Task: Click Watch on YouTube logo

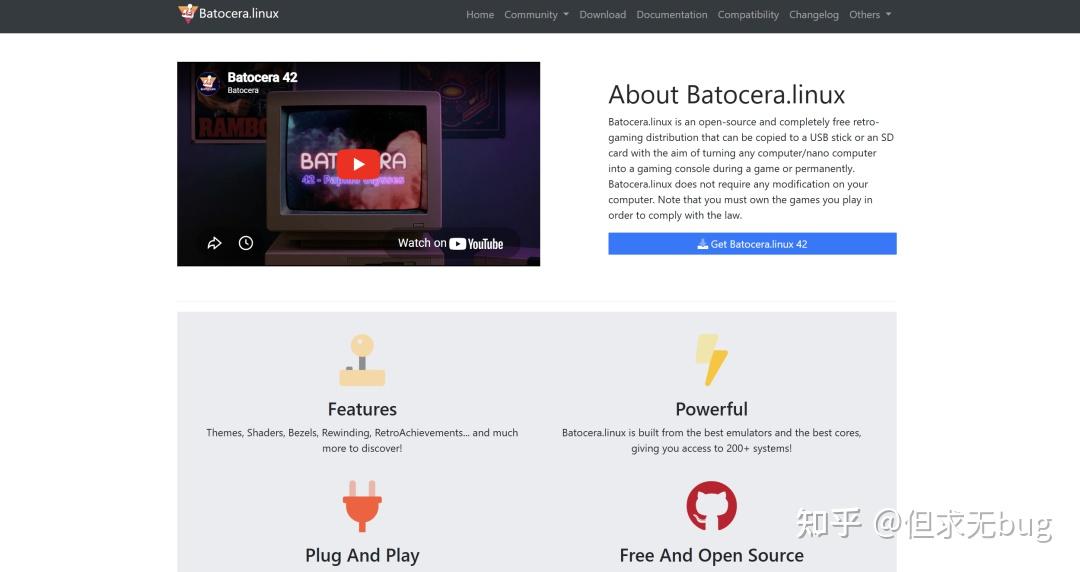Action: click(450, 243)
